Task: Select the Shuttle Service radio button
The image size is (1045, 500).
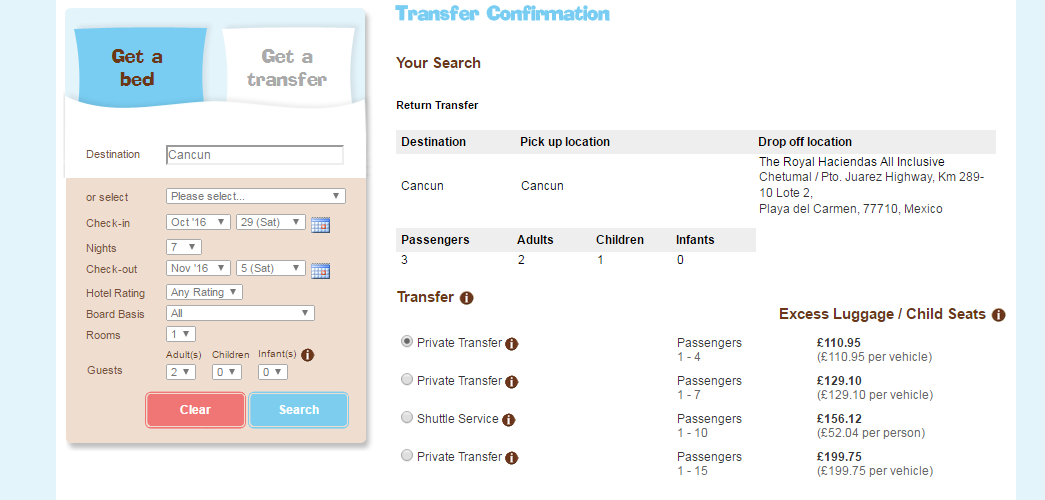Action: tap(407, 418)
